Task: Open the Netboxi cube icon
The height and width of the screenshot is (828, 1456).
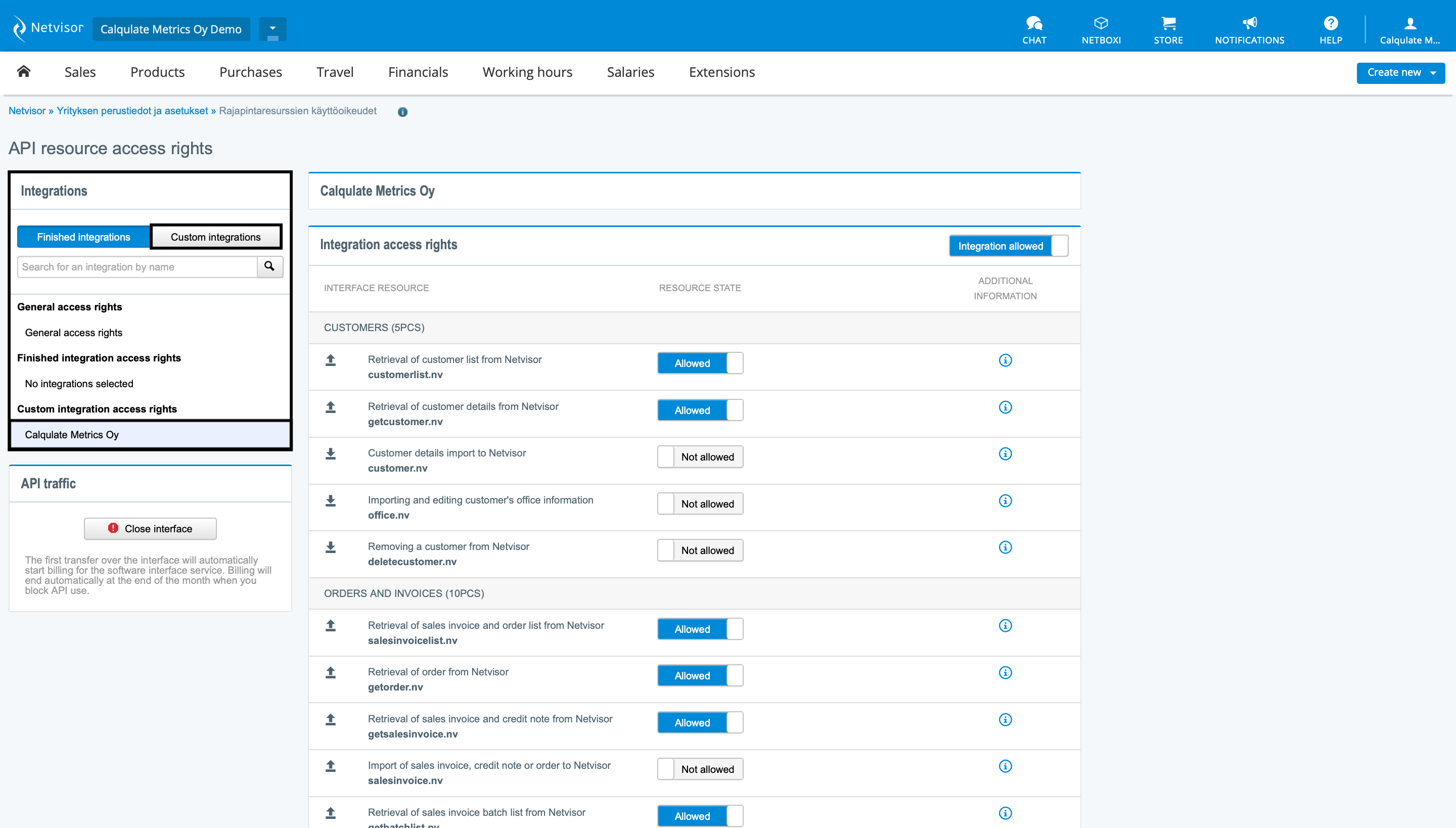Action: (1101, 23)
